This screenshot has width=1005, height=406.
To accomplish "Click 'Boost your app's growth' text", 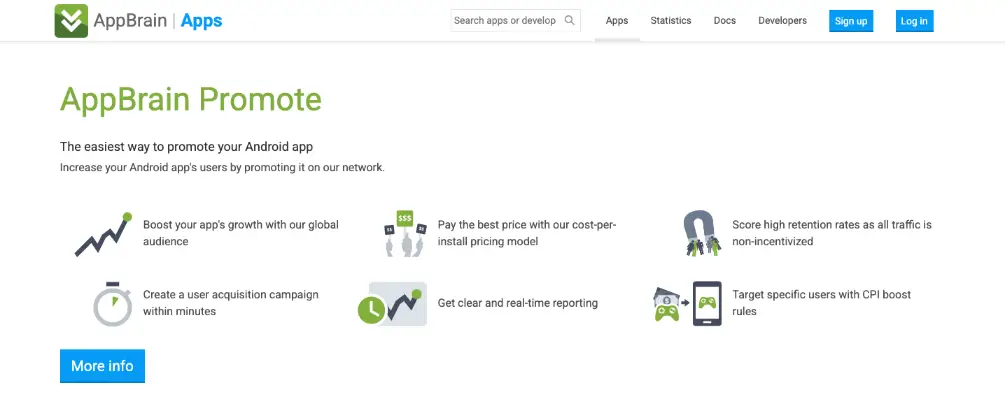I will point(240,233).
